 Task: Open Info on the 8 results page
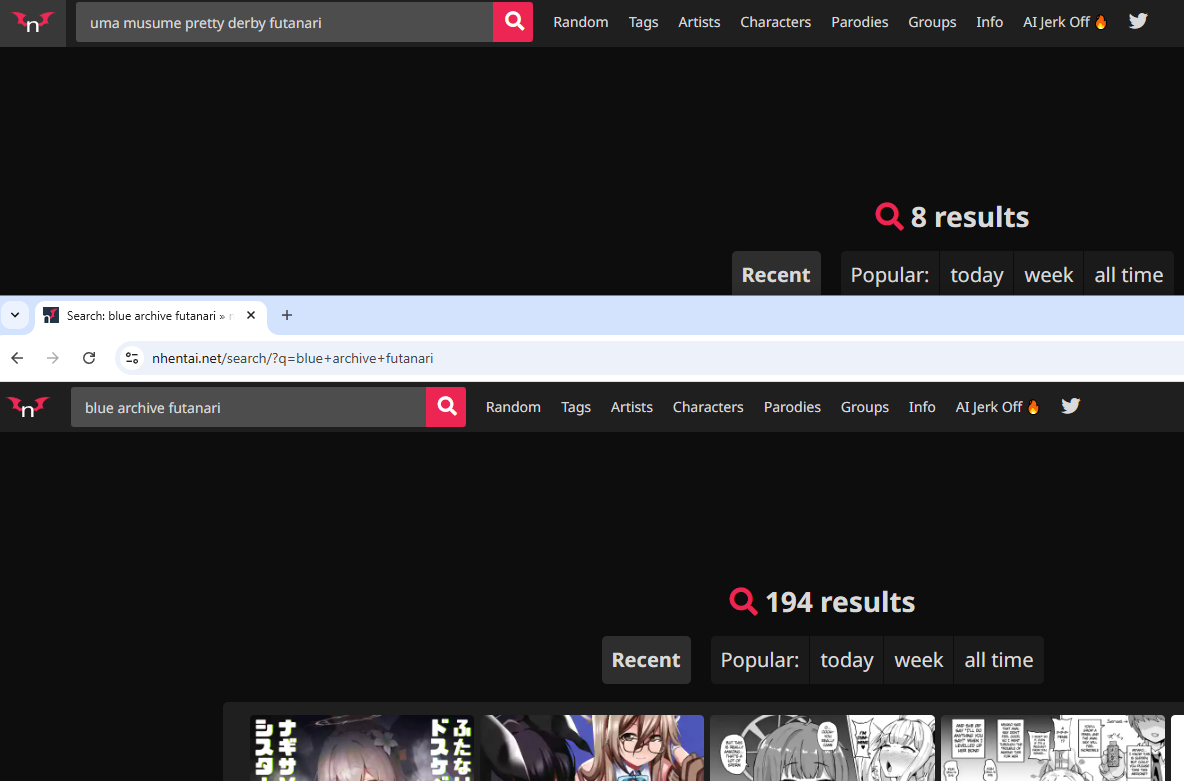pos(989,23)
